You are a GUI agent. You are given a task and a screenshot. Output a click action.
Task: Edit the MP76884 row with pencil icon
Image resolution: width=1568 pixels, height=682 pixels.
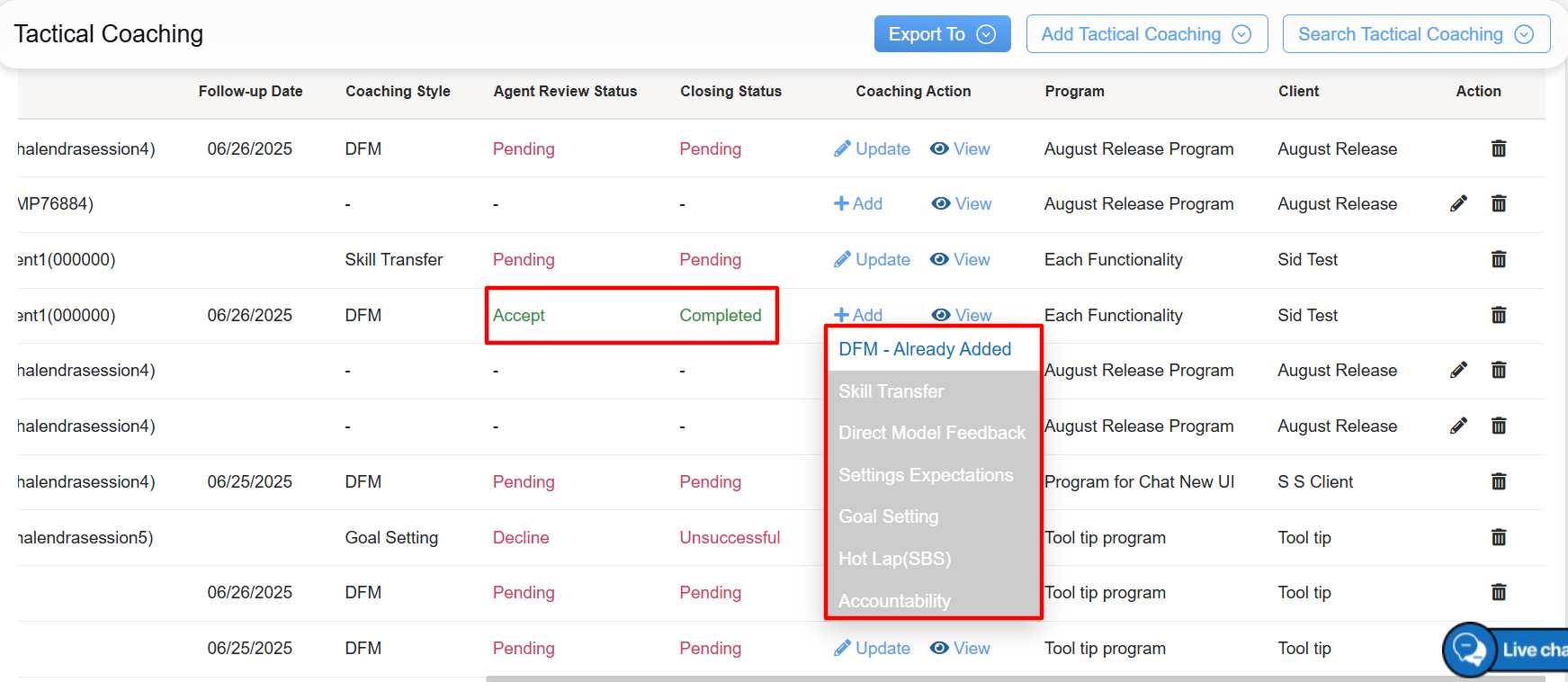point(1458,203)
